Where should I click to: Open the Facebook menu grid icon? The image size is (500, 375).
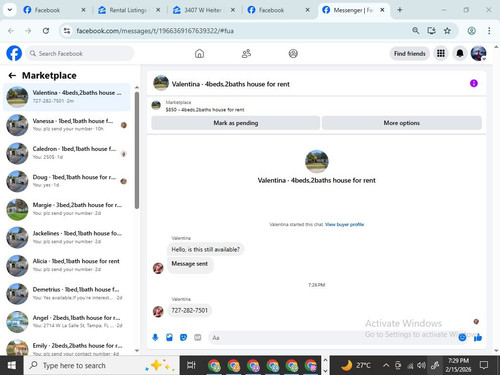coord(441,53)
